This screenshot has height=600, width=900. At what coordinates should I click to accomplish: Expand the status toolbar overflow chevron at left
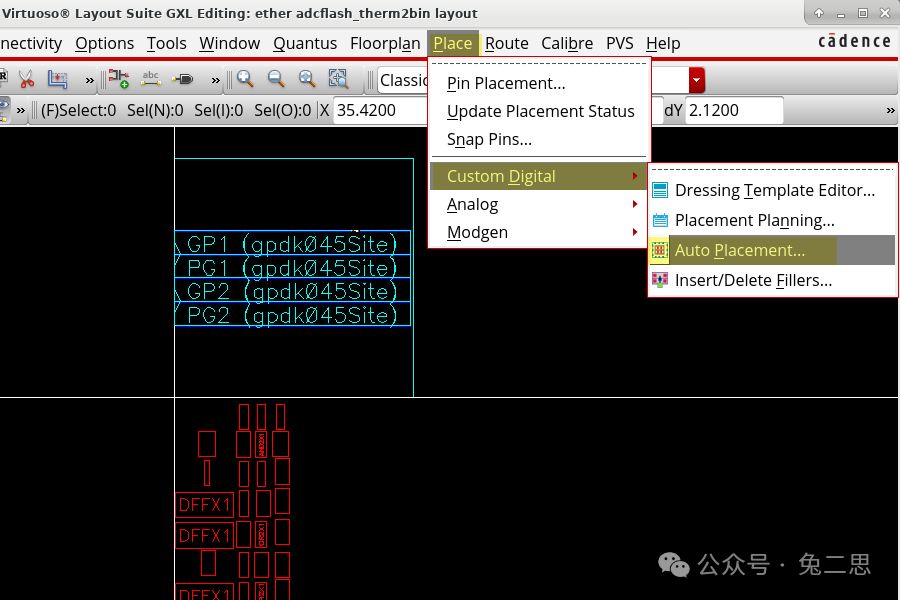click(21, 110)
